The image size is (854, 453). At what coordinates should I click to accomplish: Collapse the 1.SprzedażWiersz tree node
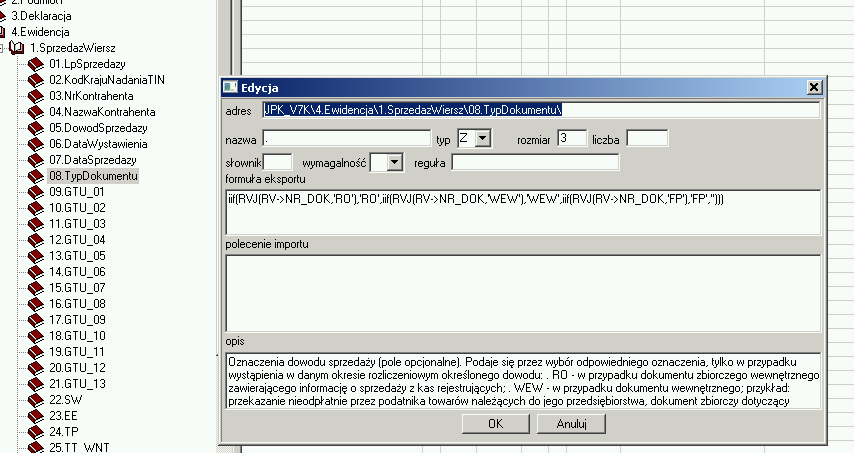pos(3,48)
